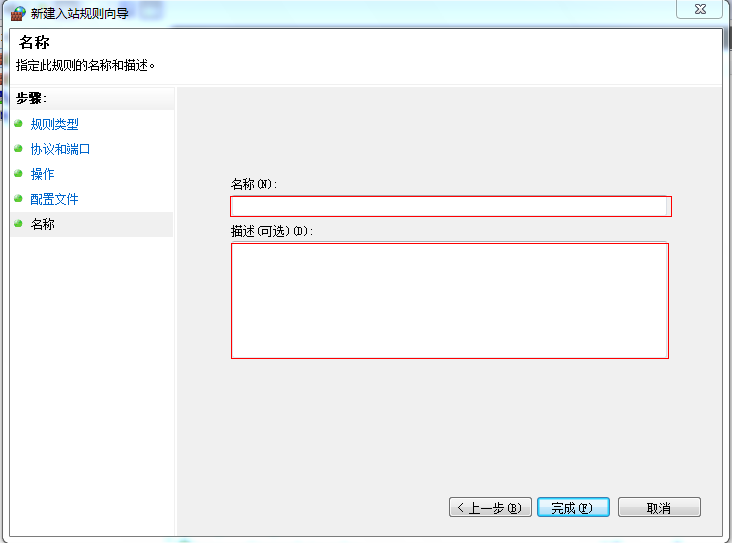732x543 pixels.
Task: Click the 新建入站规则向导 window title
Action: click(x=79, y=14)
